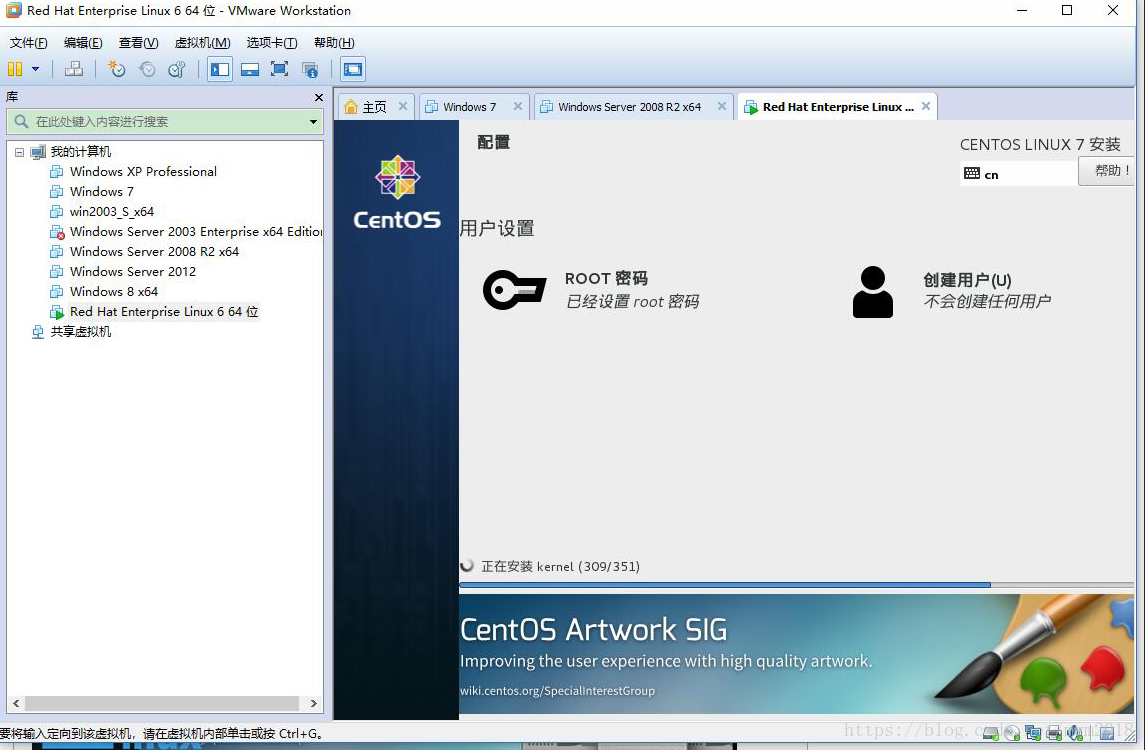1145x750 pixels.
Task: Select the Red Hat Enterprise Linux tab
Action: pyautogui.click(x=838, y=107)
